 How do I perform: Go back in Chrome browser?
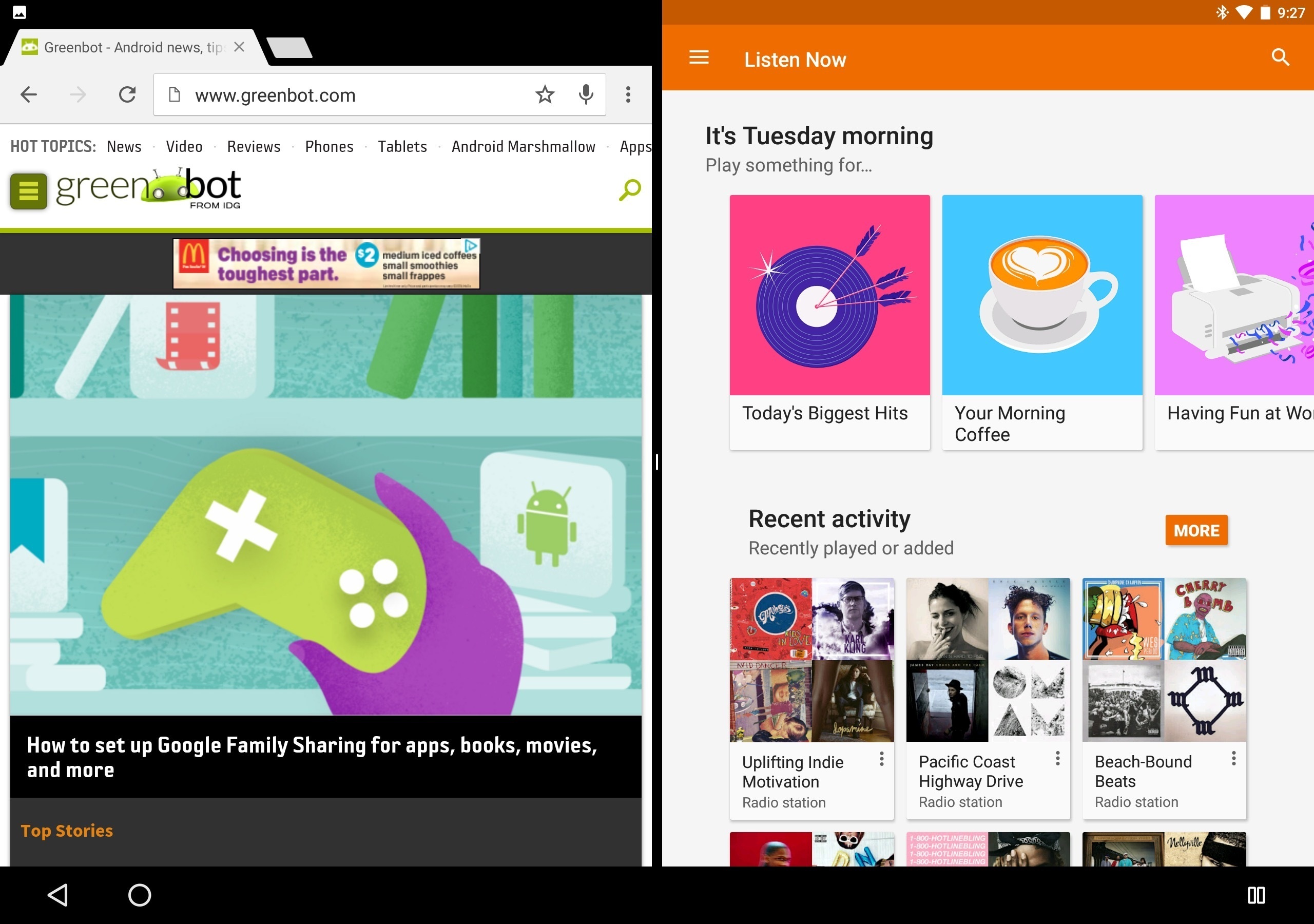tap(29, 94)
